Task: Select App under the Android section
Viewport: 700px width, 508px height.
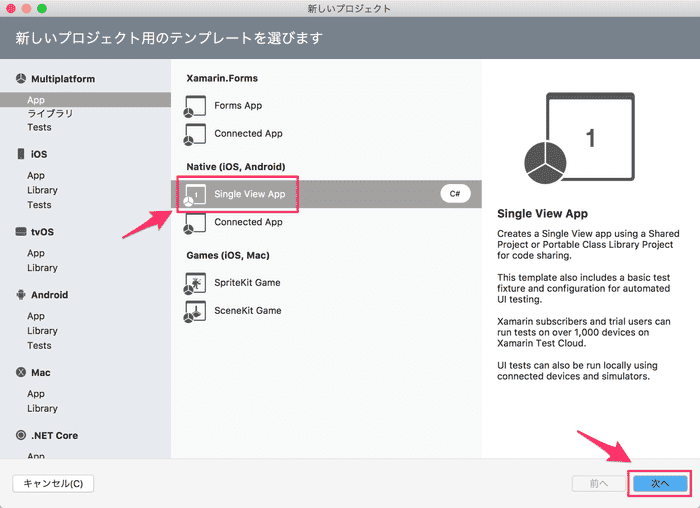Action: [36, 316]
